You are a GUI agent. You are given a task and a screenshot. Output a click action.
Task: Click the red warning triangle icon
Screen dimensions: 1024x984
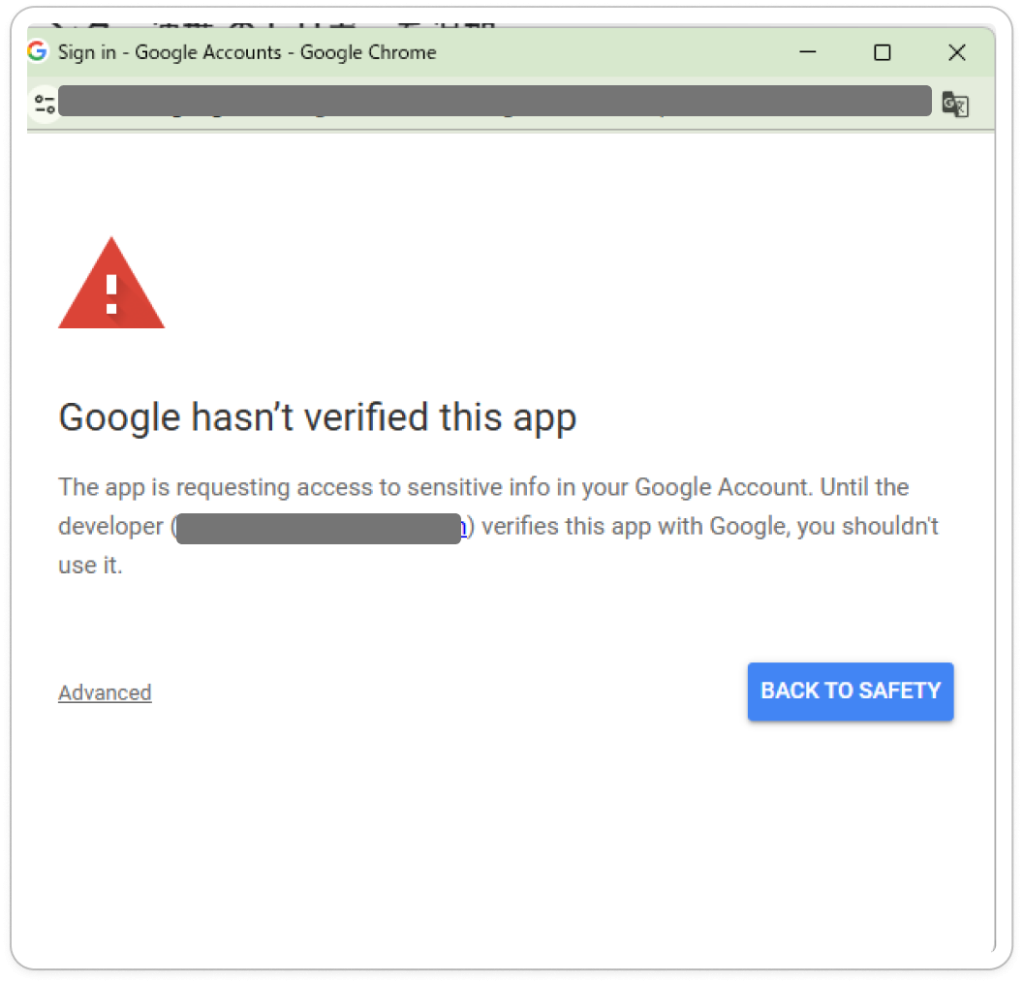(x=111, y=285)
